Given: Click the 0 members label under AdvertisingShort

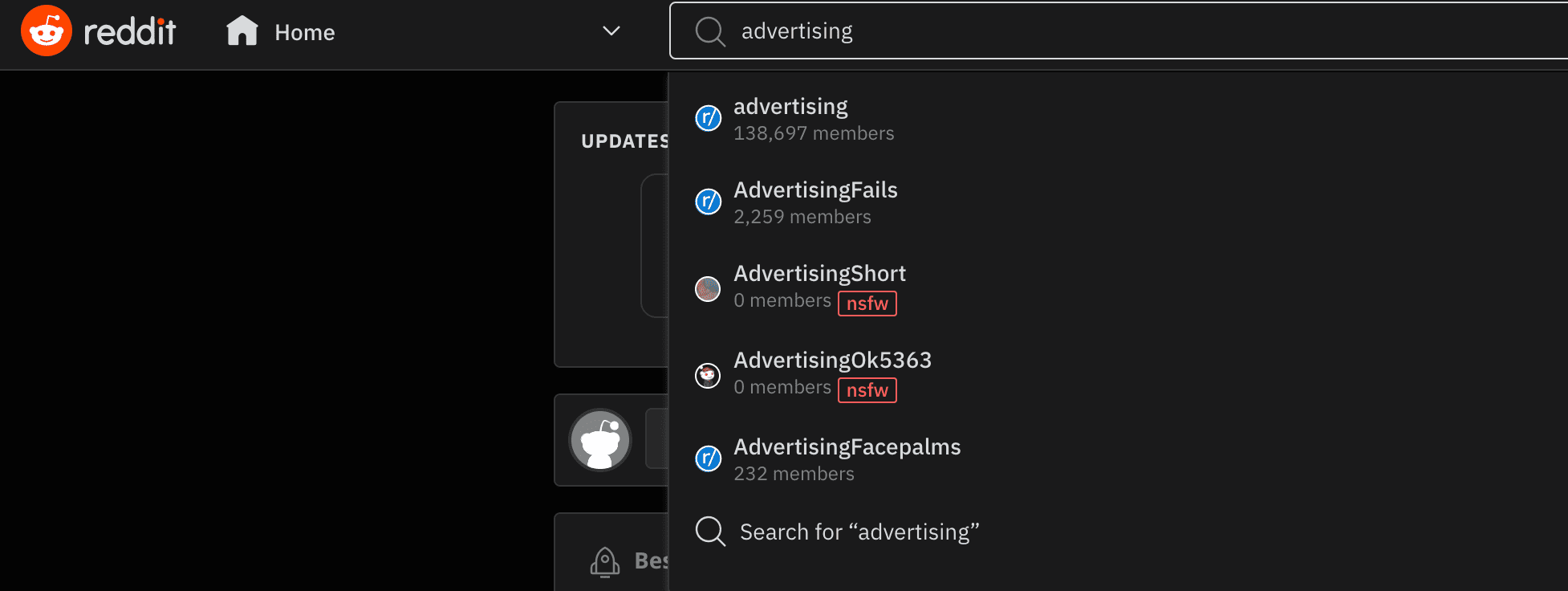Looking at the screenshot, I should pos(782,300).
